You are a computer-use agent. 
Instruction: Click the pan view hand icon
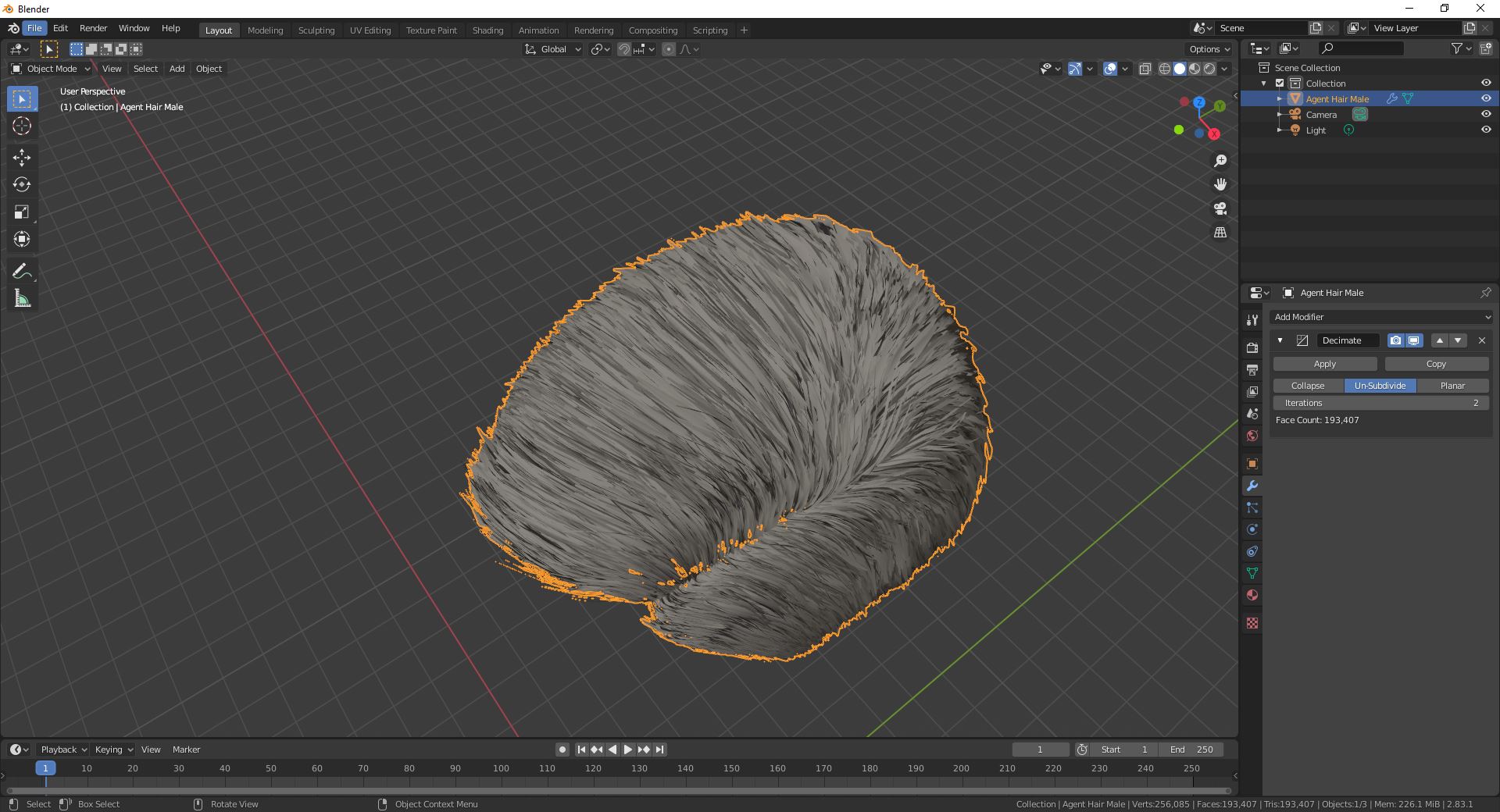[1220, 184]
